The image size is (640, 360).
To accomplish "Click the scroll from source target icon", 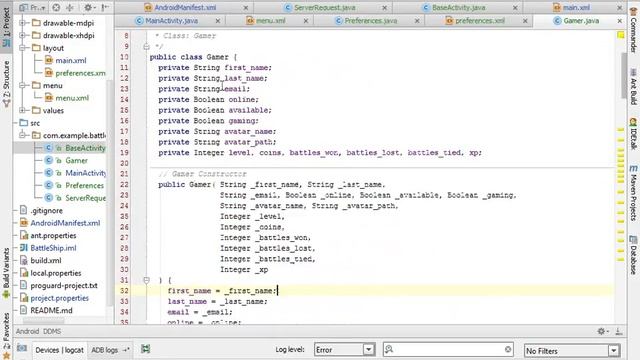I will click(56, 7).
